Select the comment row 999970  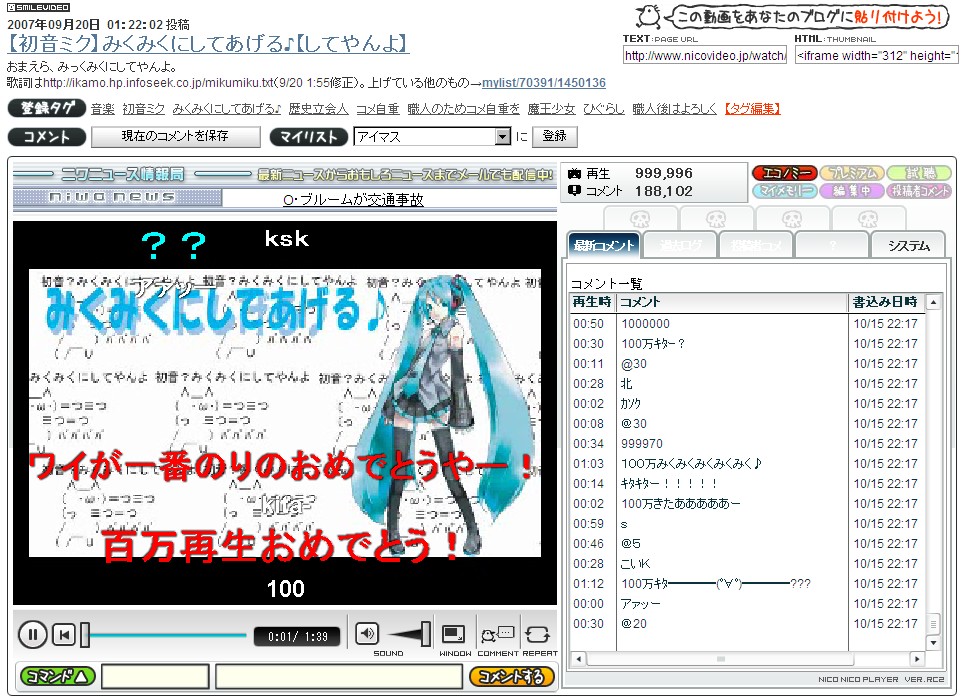click(747, 443)
